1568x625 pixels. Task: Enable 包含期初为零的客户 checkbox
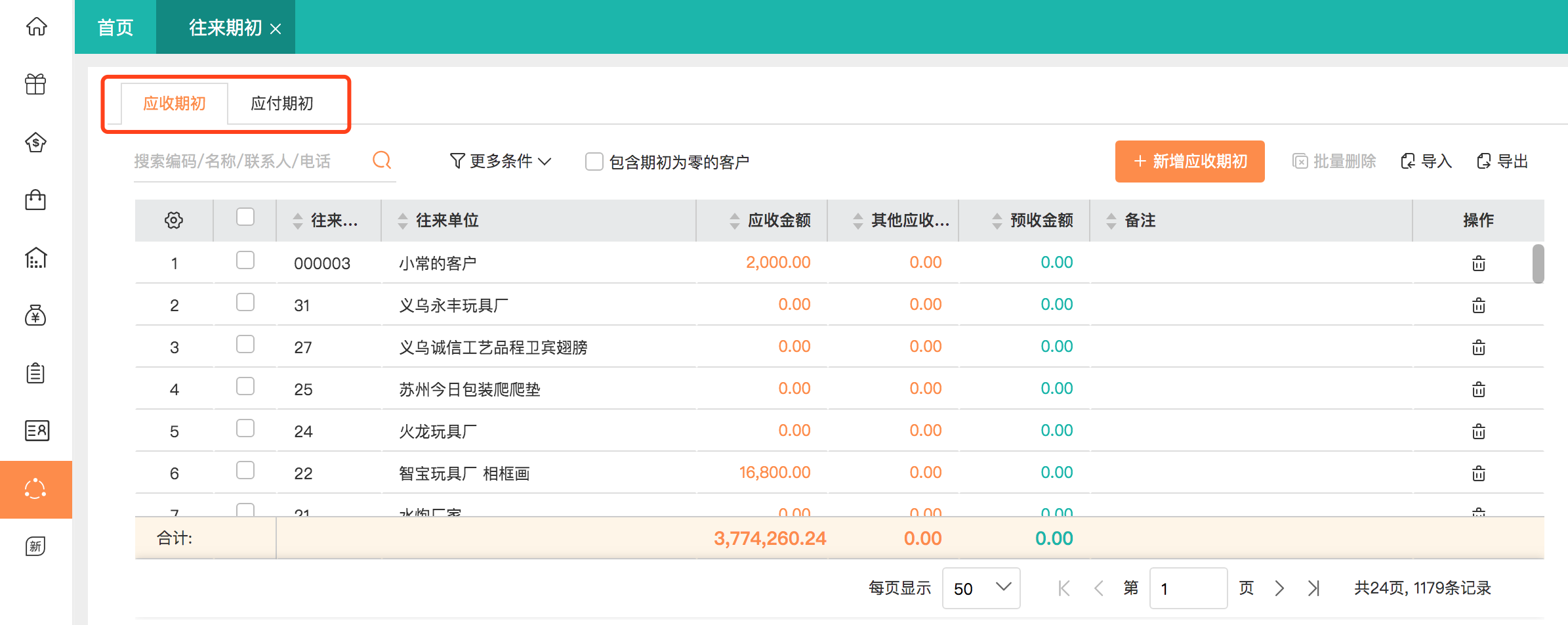click(x=594, y=161)
